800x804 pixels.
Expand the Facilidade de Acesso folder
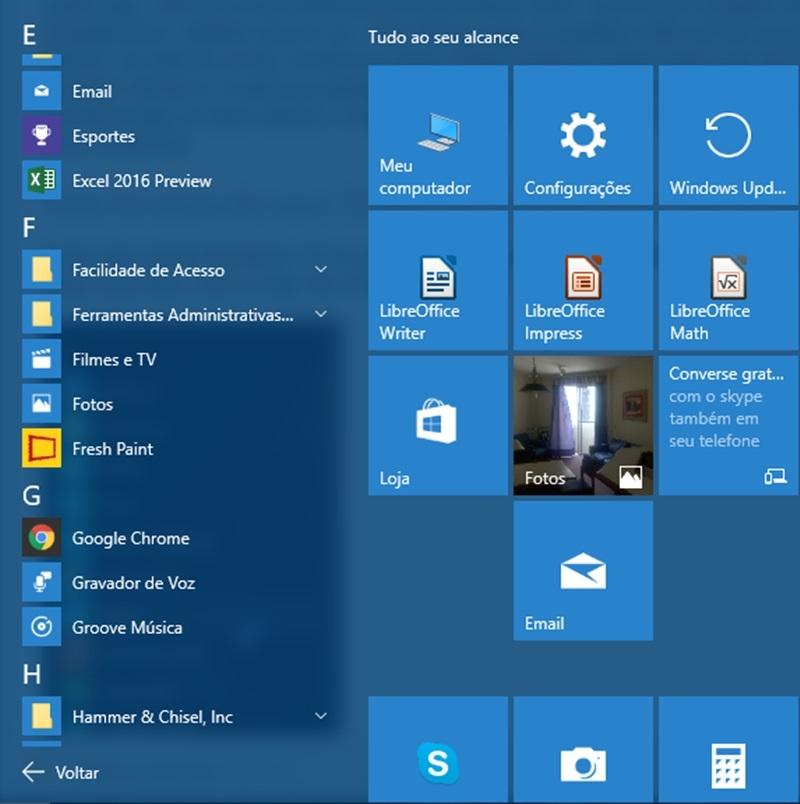[320, 270]
